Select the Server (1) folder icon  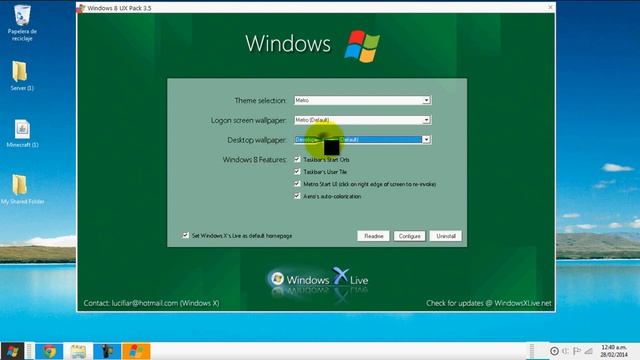[21, 76]
